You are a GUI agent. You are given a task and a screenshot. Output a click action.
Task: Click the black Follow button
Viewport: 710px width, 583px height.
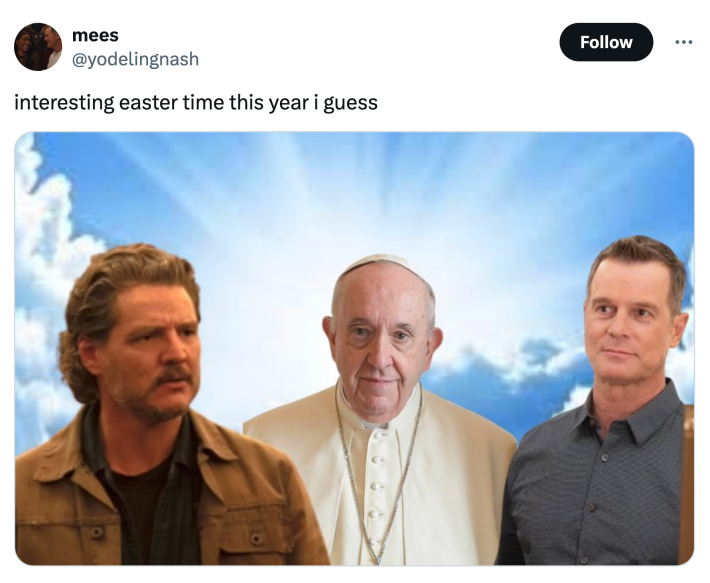(x=606, y=42)
